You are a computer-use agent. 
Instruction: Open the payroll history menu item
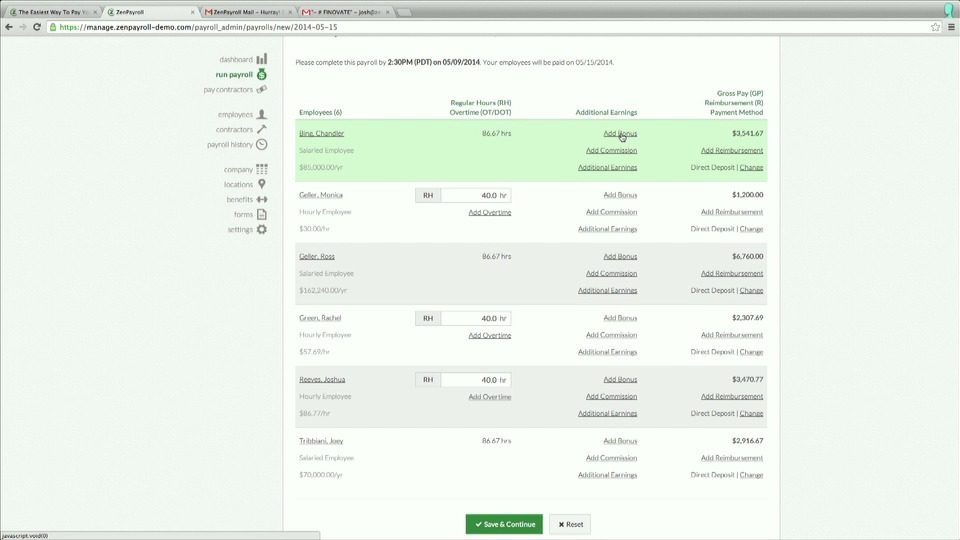[x=230, y=144]
